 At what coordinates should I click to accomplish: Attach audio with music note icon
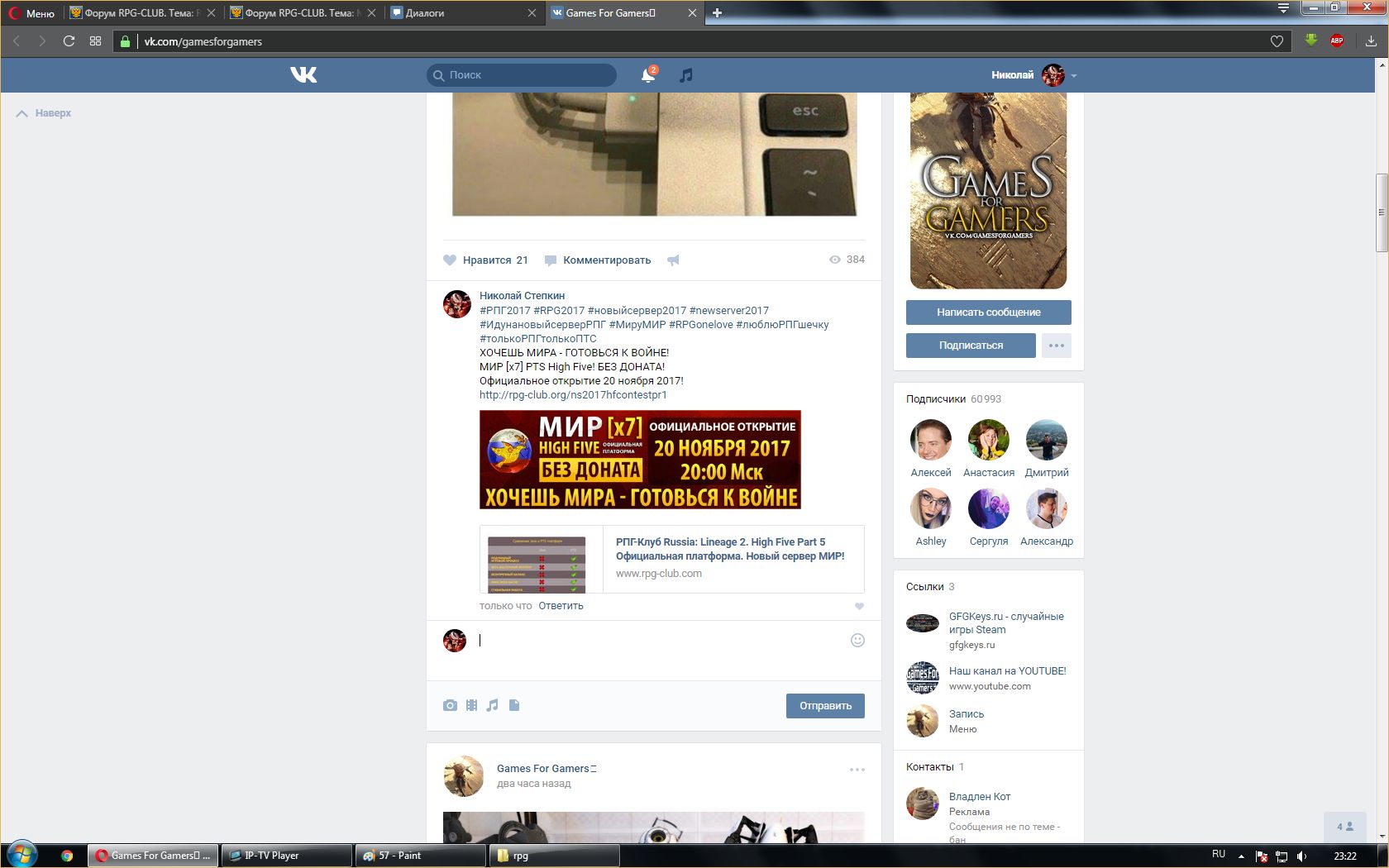pos(493,705)
